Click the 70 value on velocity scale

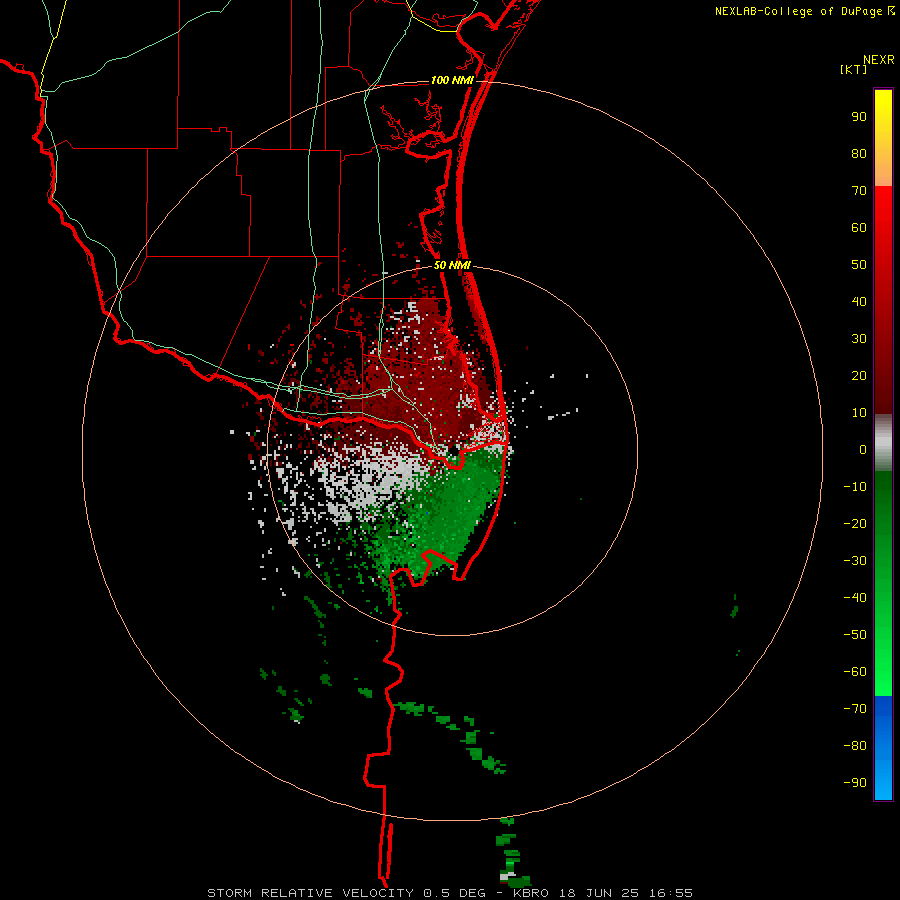pyautogui.click(x=859, y=191)
